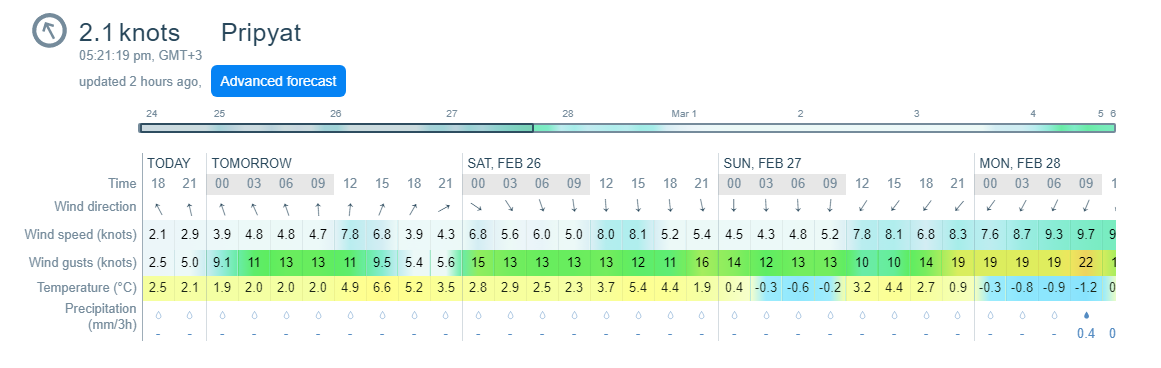Click the raindrop icon under today 18

(x=158, y=315)
